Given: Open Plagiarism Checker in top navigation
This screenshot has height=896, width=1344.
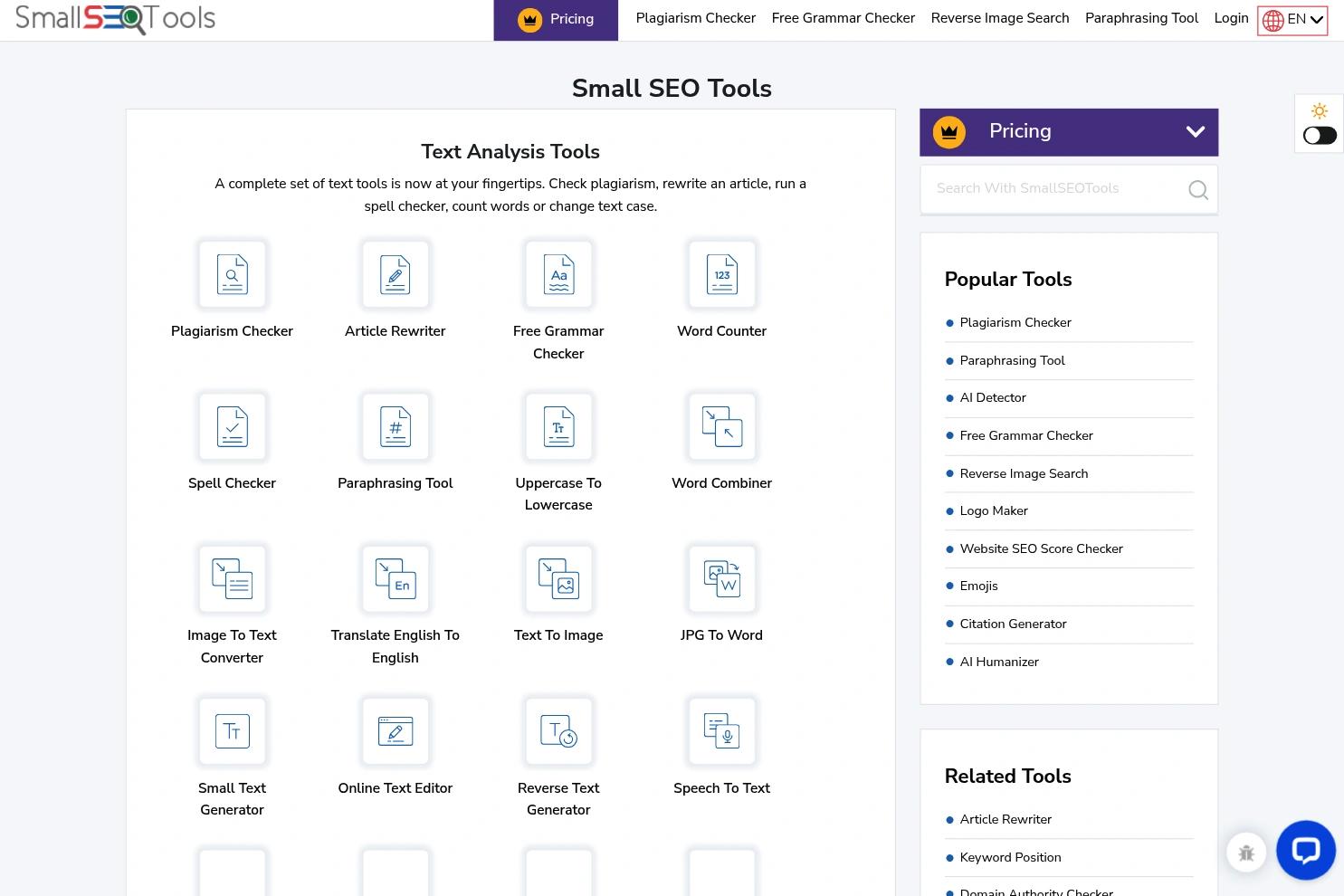Looking at the screenshot, I should pyautogui.click(x=695, y=18).
